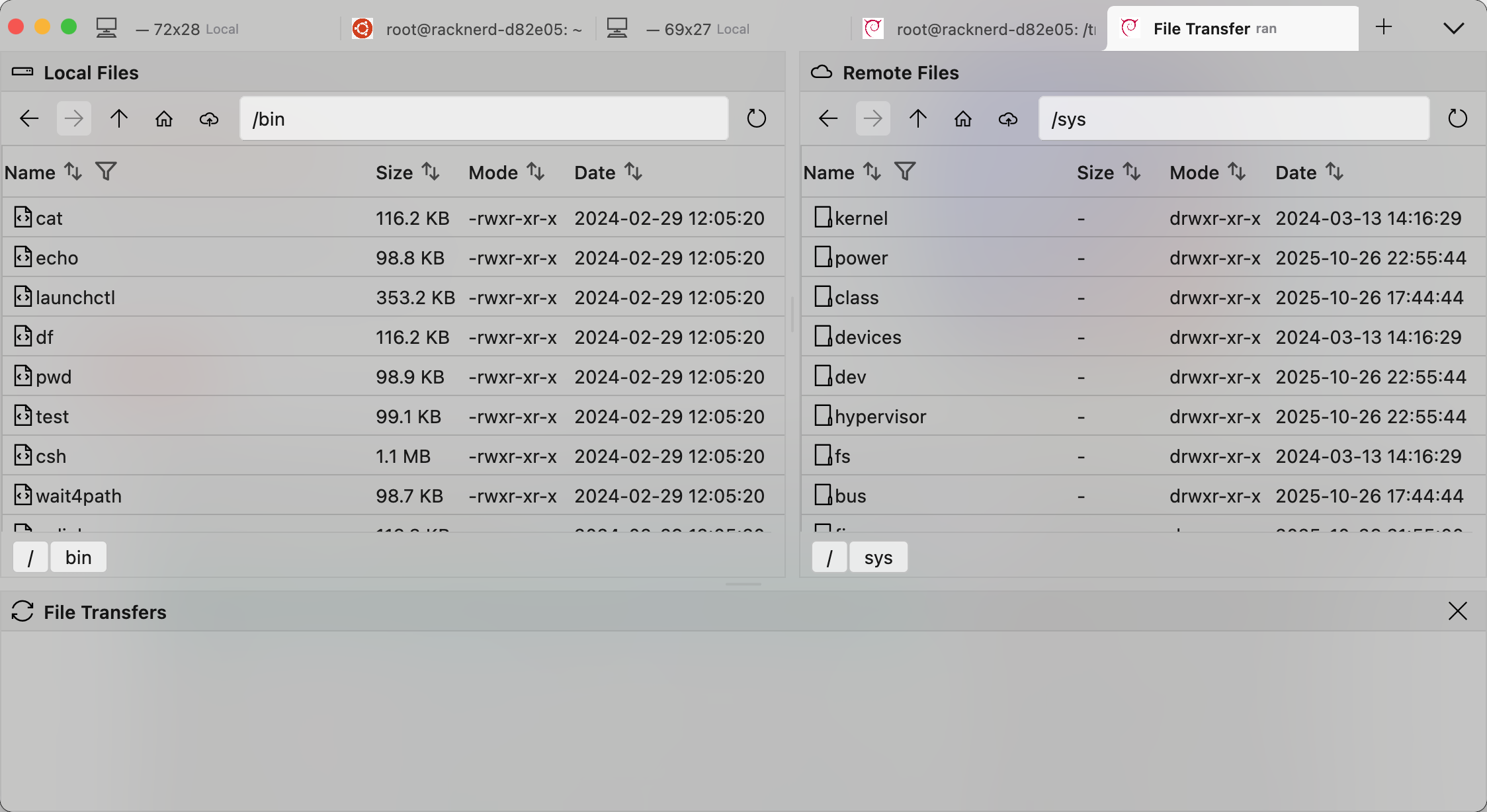The height and width of the screenshot is (812, 1487).
Task: Open the filter on the Local Files Name column
Action: click(106, 171)
